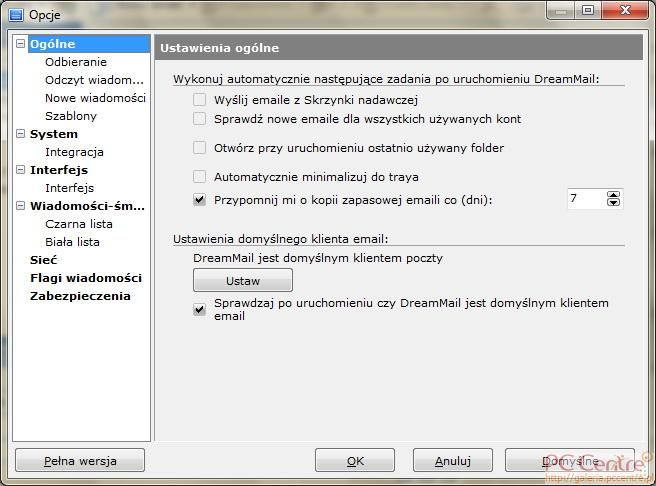Image resolution: width=656 pixels, height=486 pixels.
Task: Select 'Wiadomości-śm...' category
Action: [x=87, y=206]
